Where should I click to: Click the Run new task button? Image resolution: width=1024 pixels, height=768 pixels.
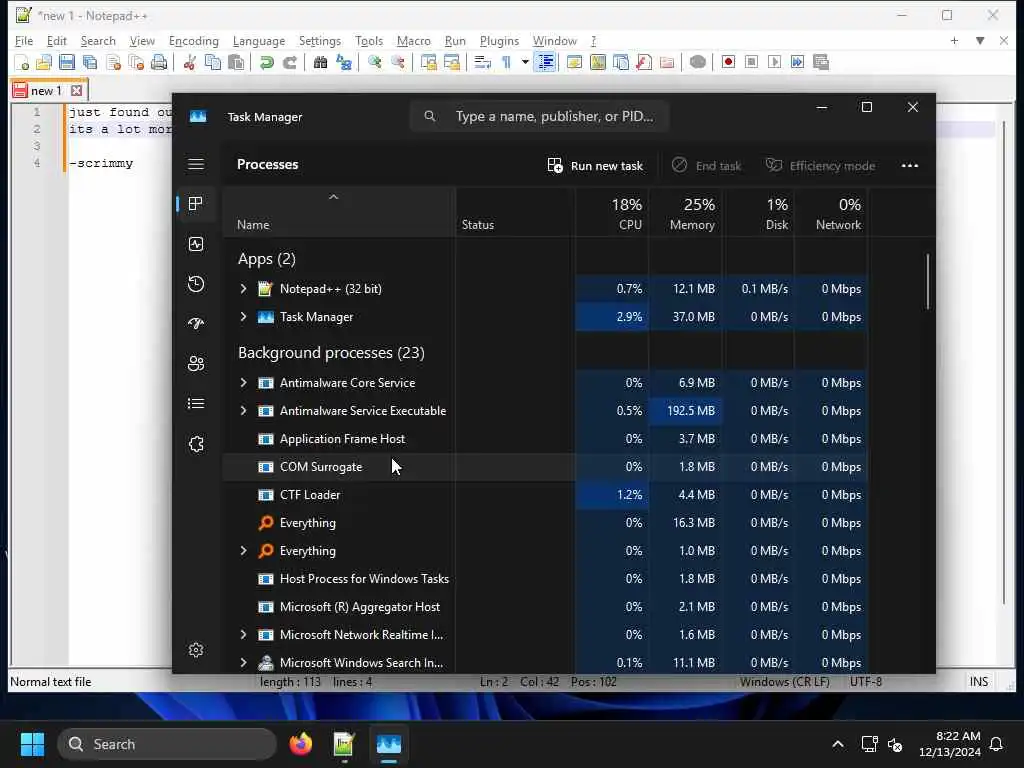tap(595, 166)
